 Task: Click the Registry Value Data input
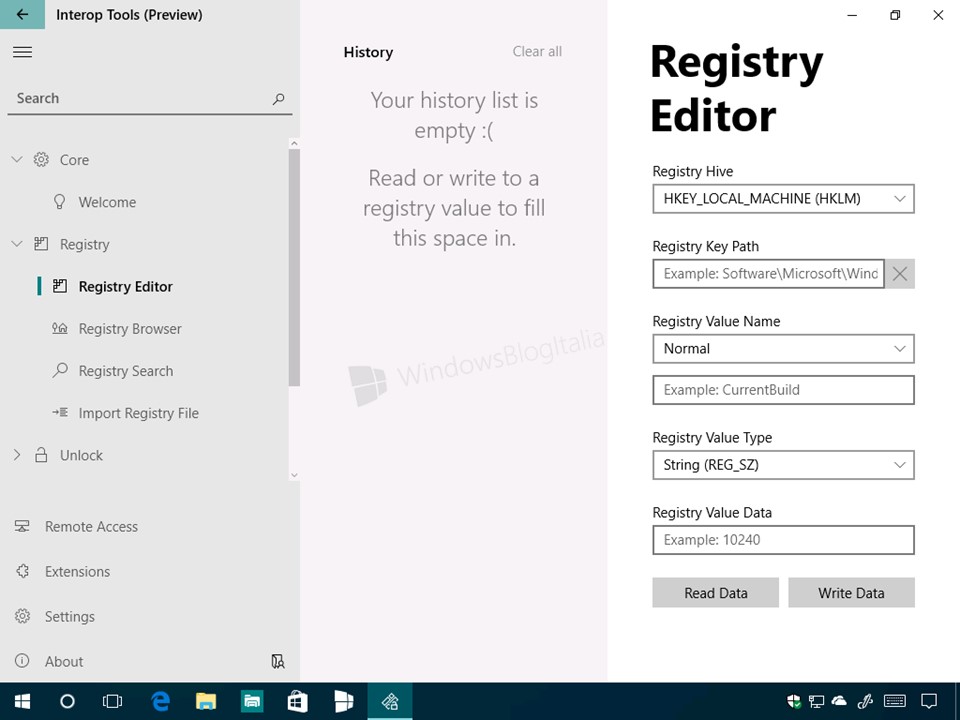(x=783, y=540)
